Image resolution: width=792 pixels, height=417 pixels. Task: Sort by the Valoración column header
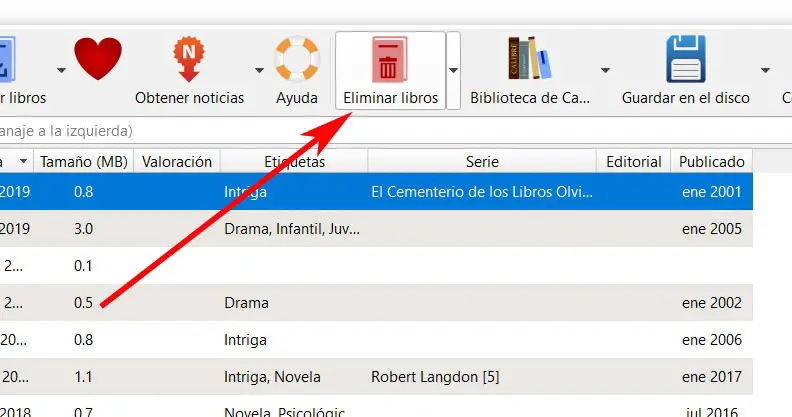(177, 161)
